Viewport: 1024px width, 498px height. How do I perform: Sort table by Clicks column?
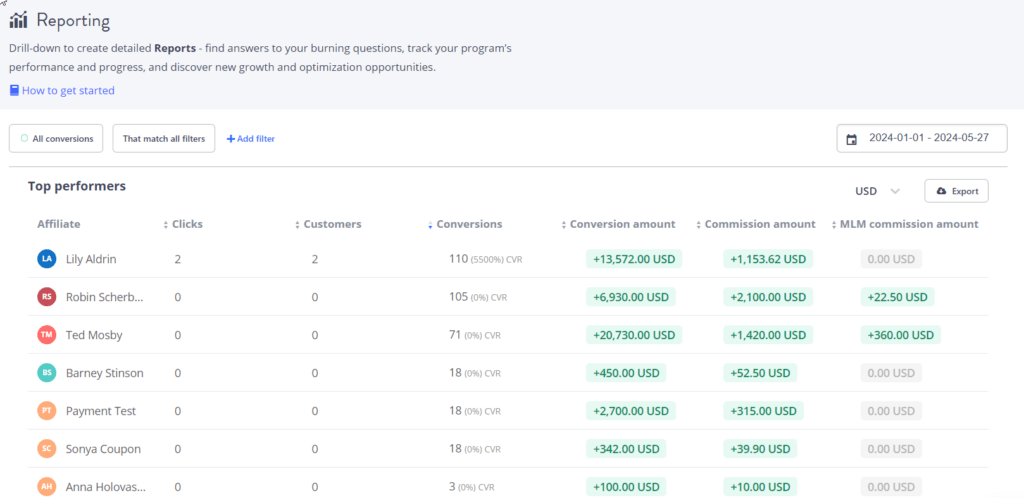187,224
